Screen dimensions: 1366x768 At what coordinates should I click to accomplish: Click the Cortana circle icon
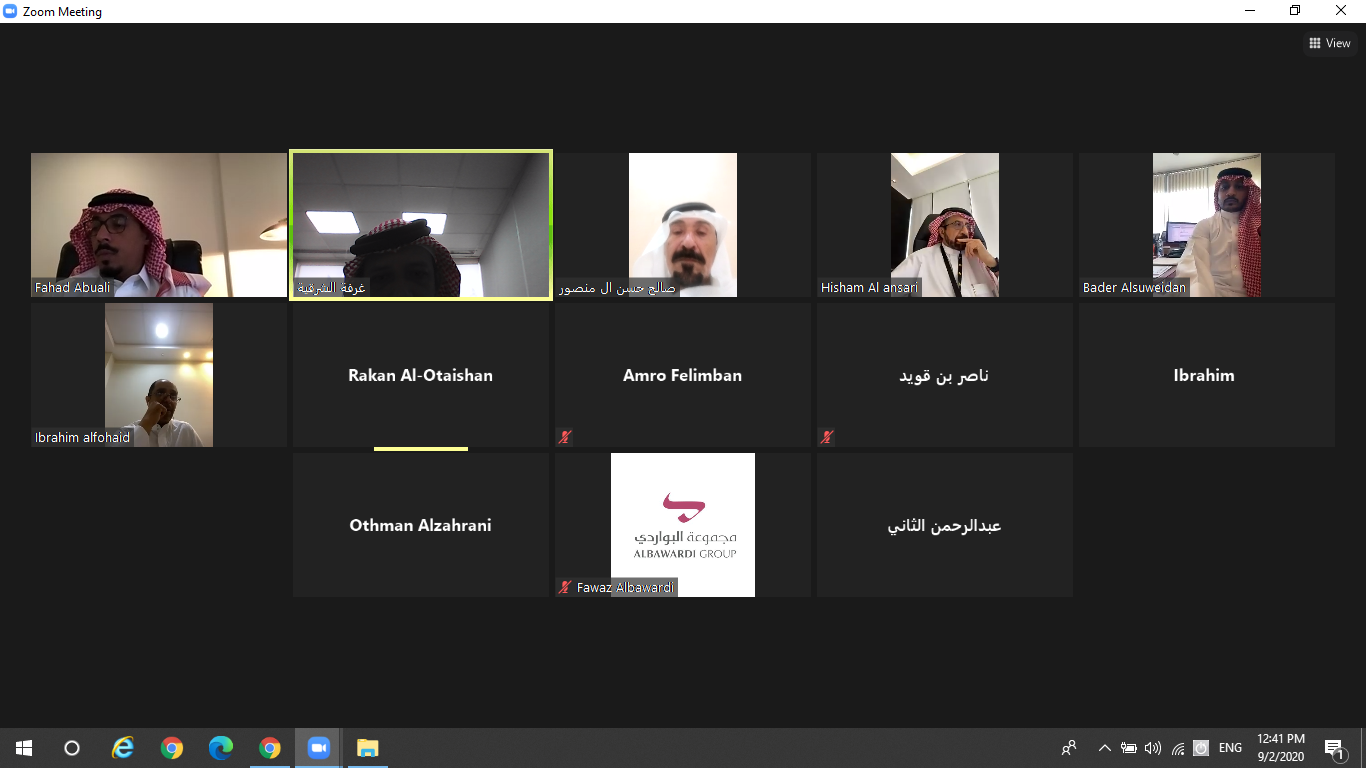pyautogui.click(x=72, y=748)
